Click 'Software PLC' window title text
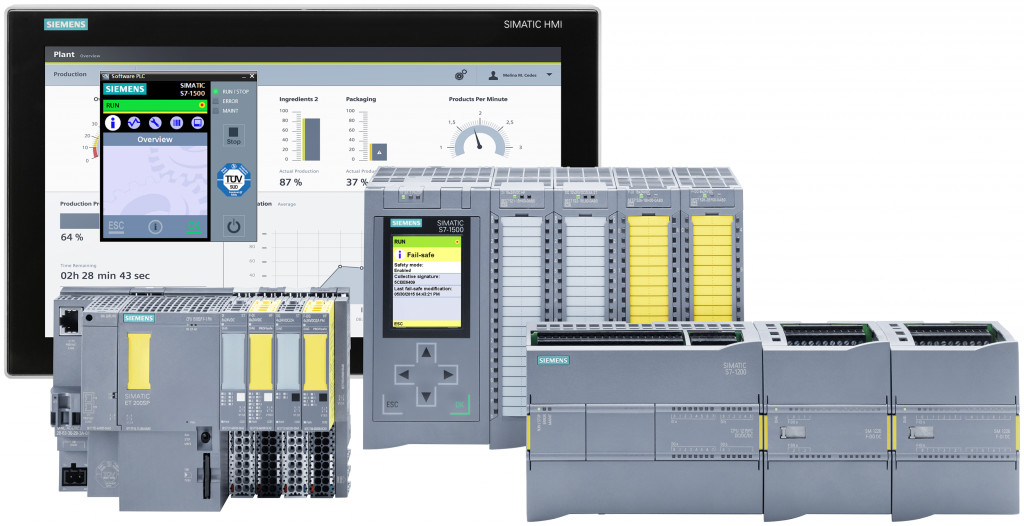 pos(128,76)
